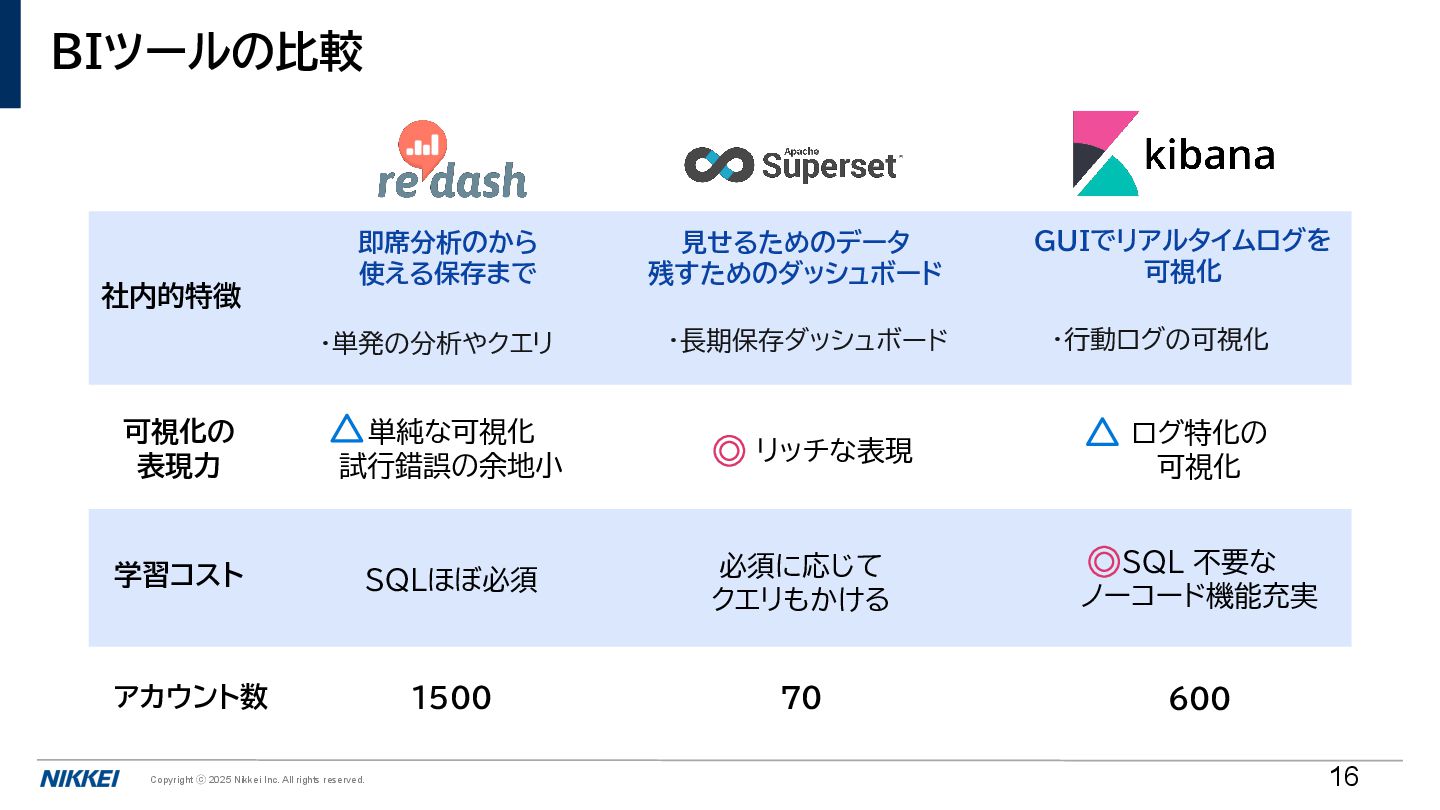This screenshot has width=1440, height=810.
Task: Click the blue triangle beside ログ特化の可視化
Action: (x=1102, y=433)
